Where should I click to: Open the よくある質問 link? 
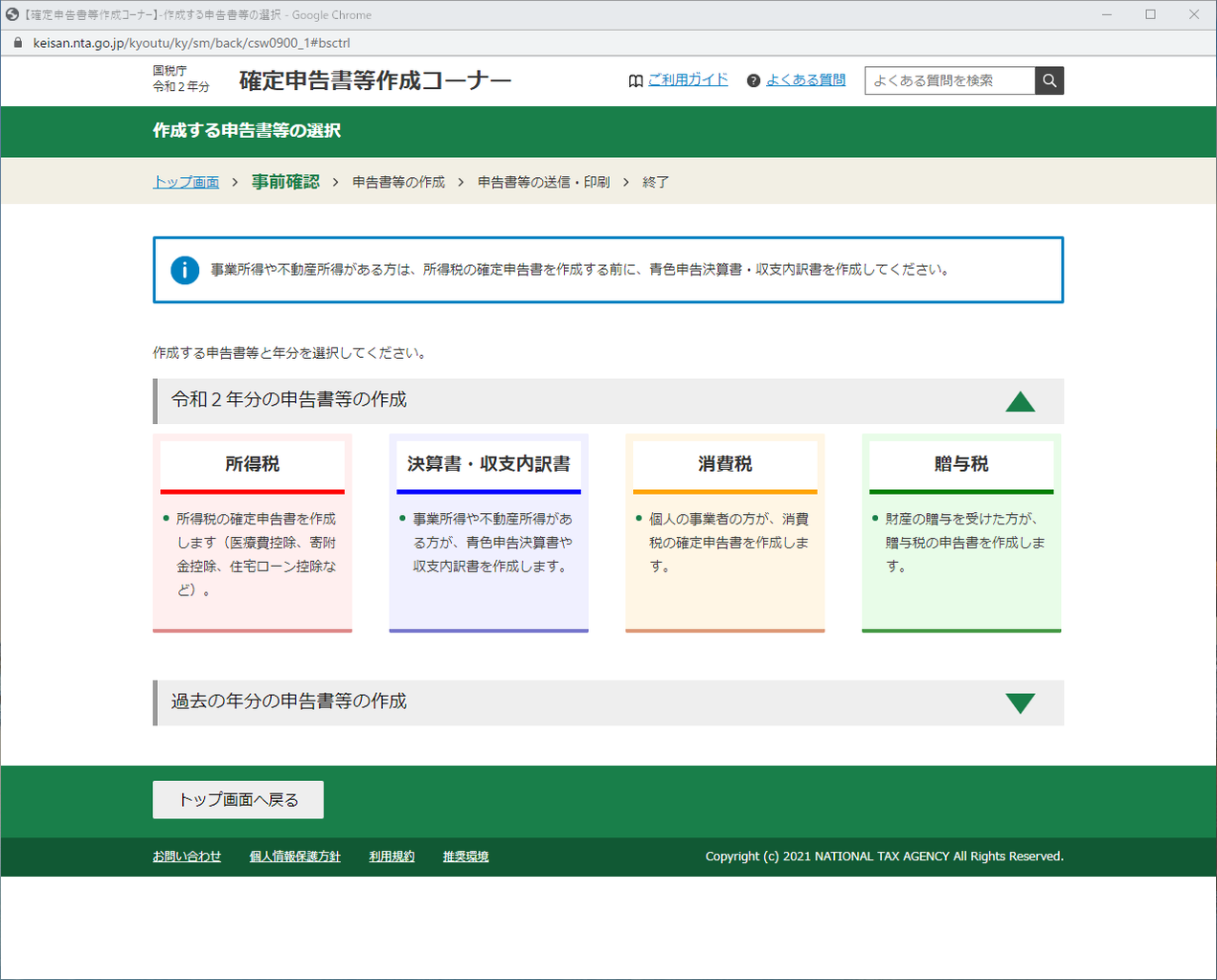pyautogui.click(x=805, y=80)
